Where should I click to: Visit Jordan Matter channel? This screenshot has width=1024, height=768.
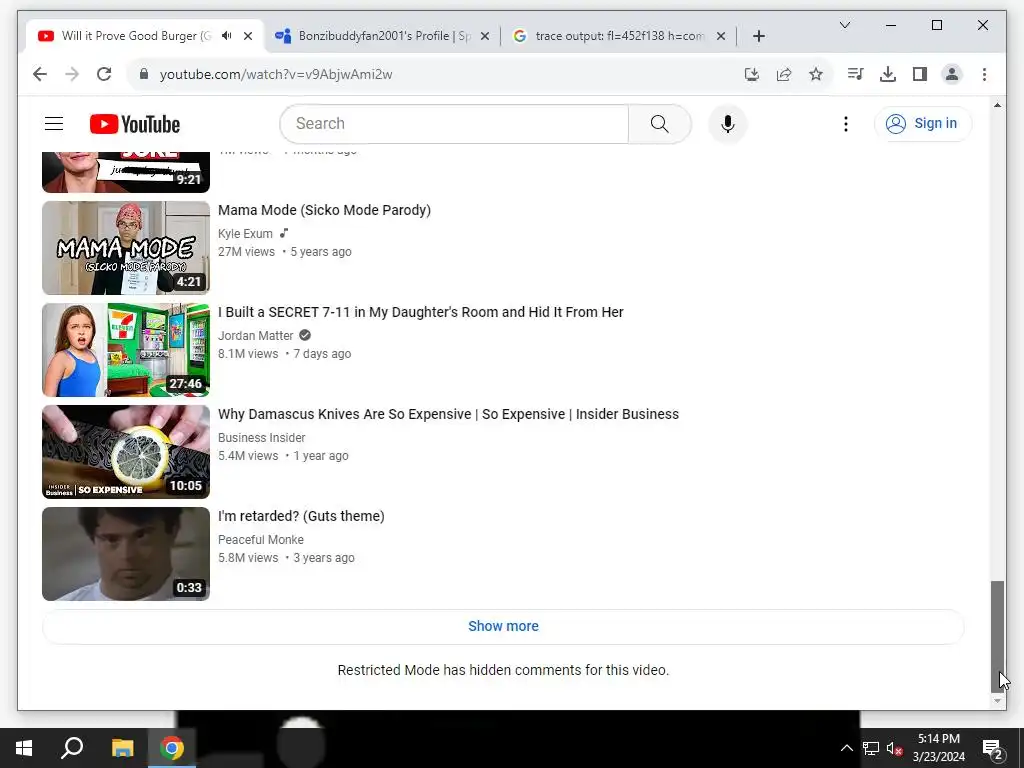point(256,336)
